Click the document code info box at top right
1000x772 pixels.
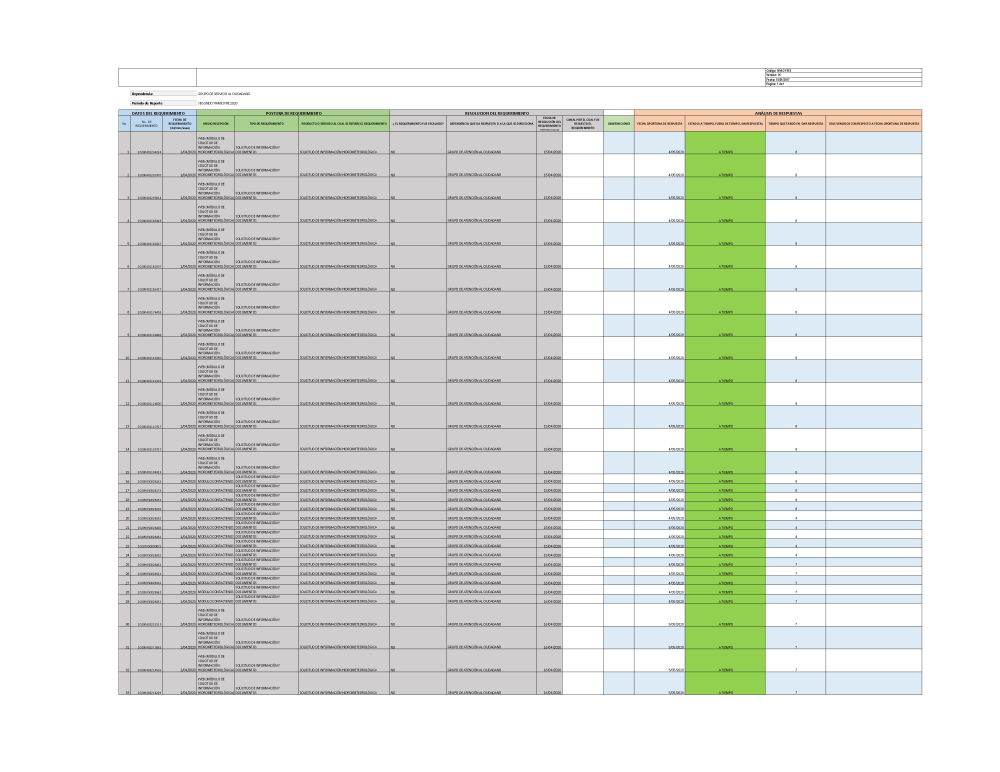pos(841,77)
